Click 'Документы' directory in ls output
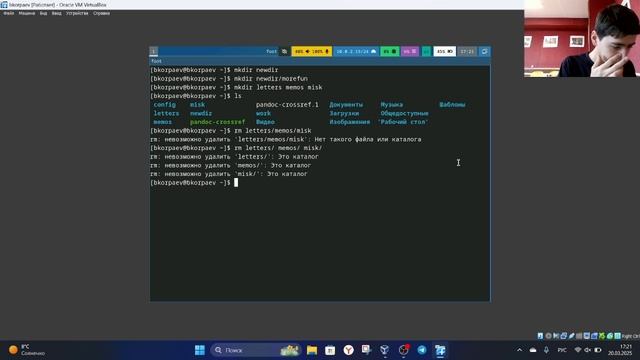The width and height of the screenshot is (640, 360). (x=346, y=105)
